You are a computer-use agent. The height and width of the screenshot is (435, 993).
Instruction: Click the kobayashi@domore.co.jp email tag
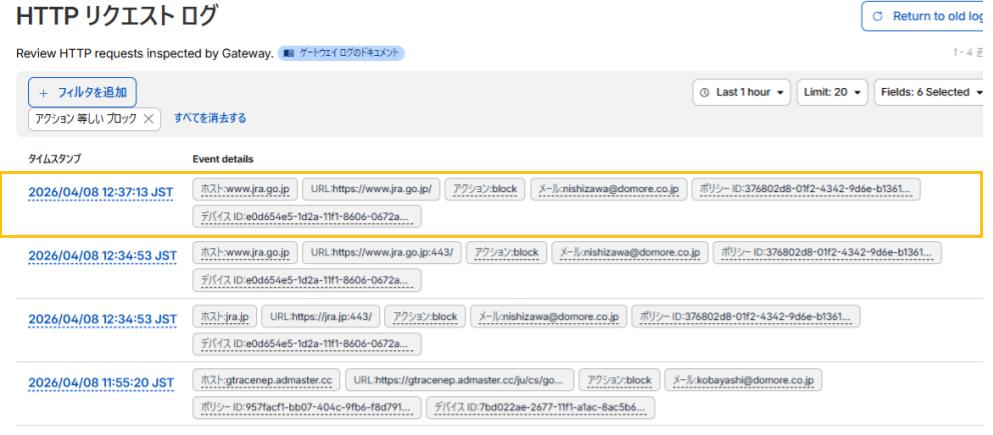[743, 379]
